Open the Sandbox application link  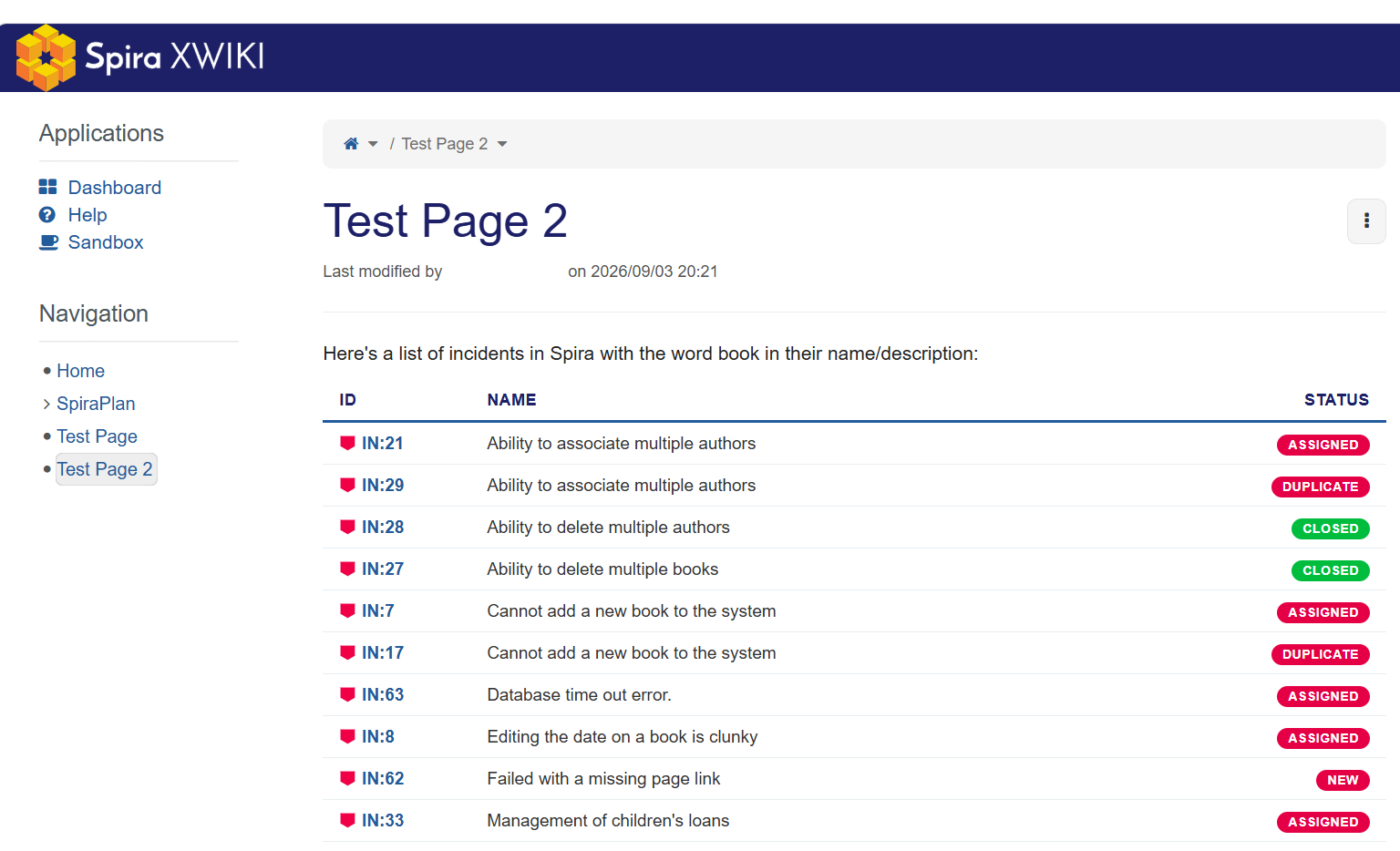(106, 242)
